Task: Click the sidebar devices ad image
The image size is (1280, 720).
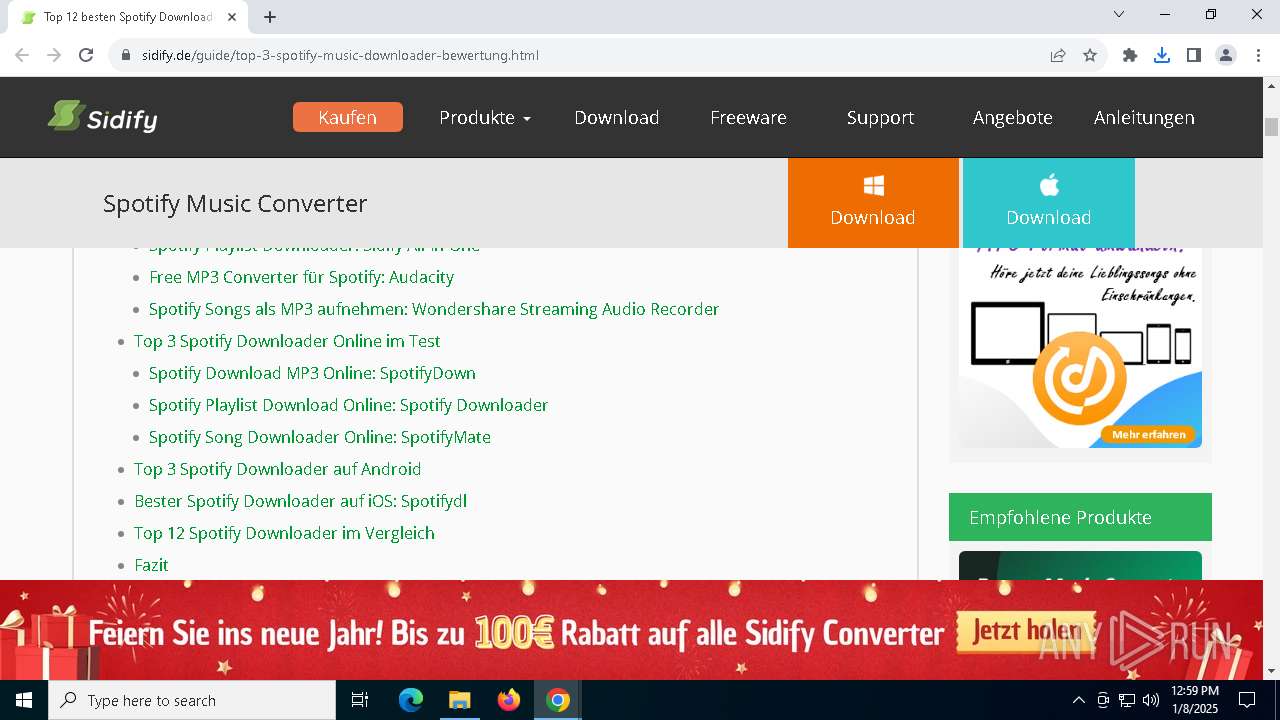Action: [1080, 347]
